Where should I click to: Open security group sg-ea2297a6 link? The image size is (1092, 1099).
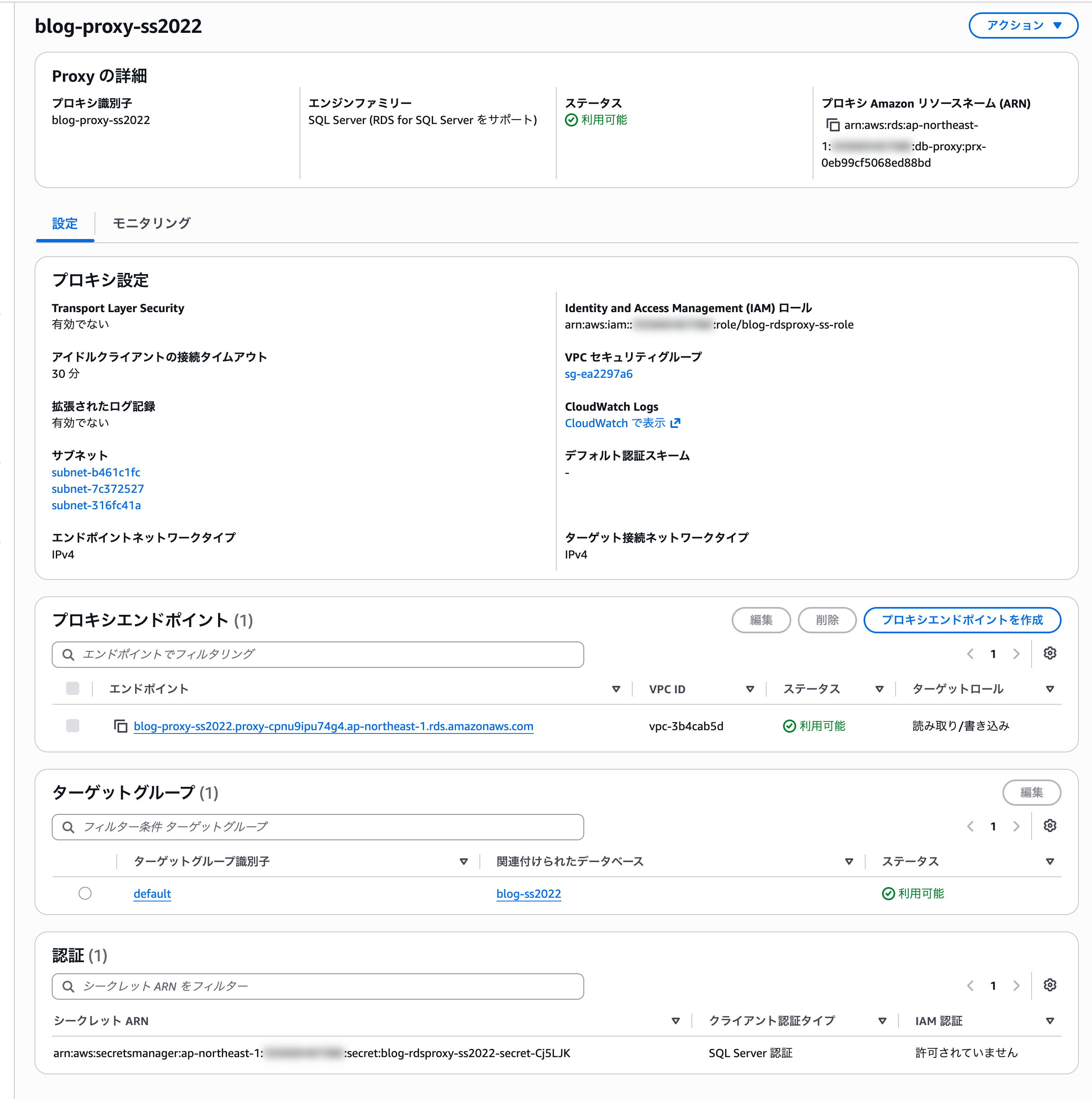pos(599,374)
